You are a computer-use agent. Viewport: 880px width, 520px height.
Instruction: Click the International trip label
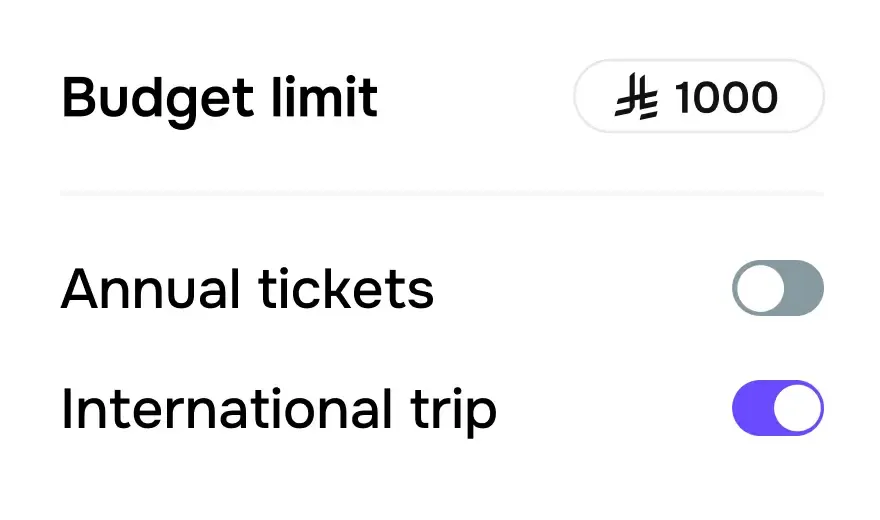coord(278,410)
